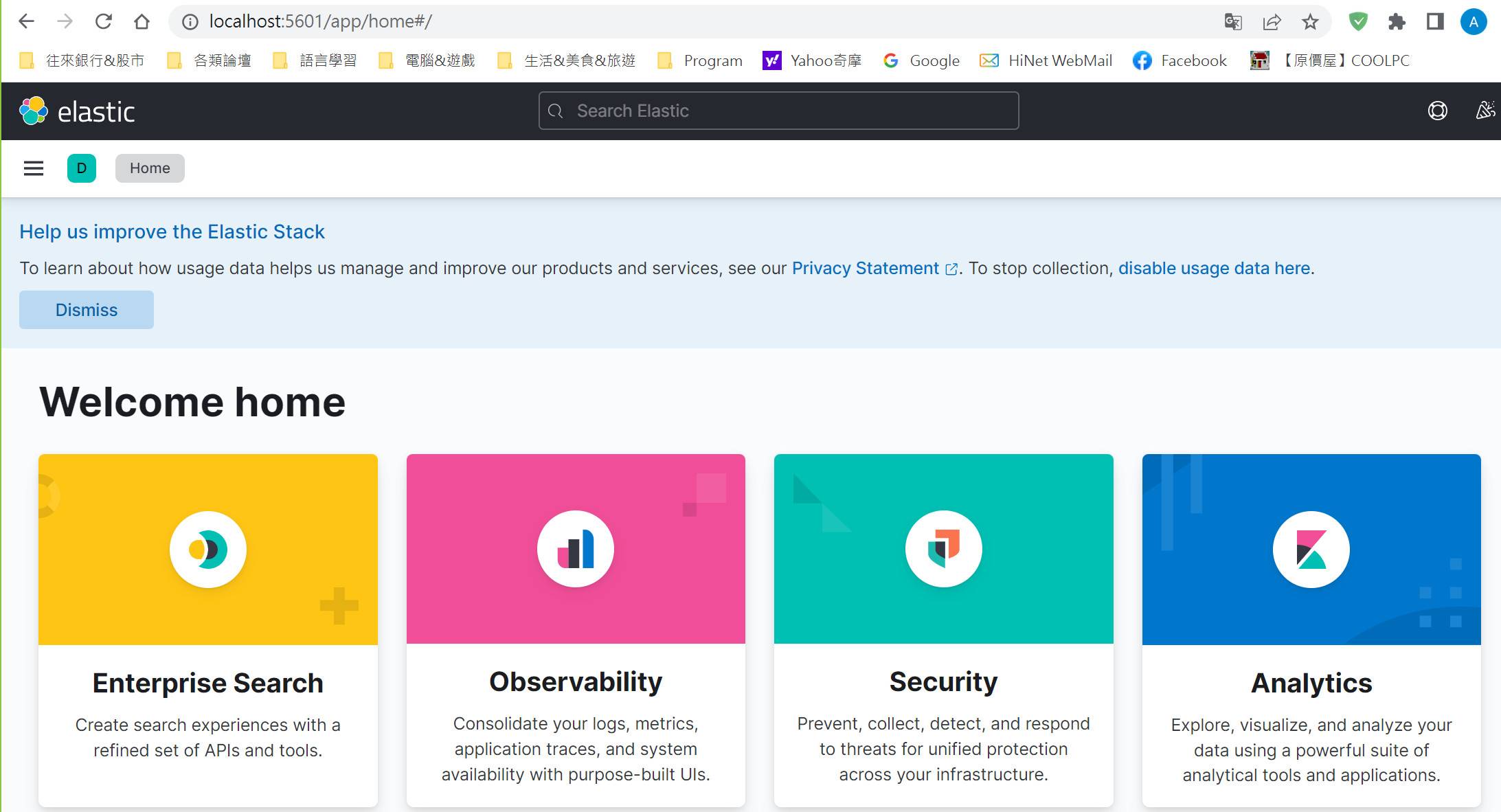
Task: Open the space selector D avatar
Action: pos(82,168)
